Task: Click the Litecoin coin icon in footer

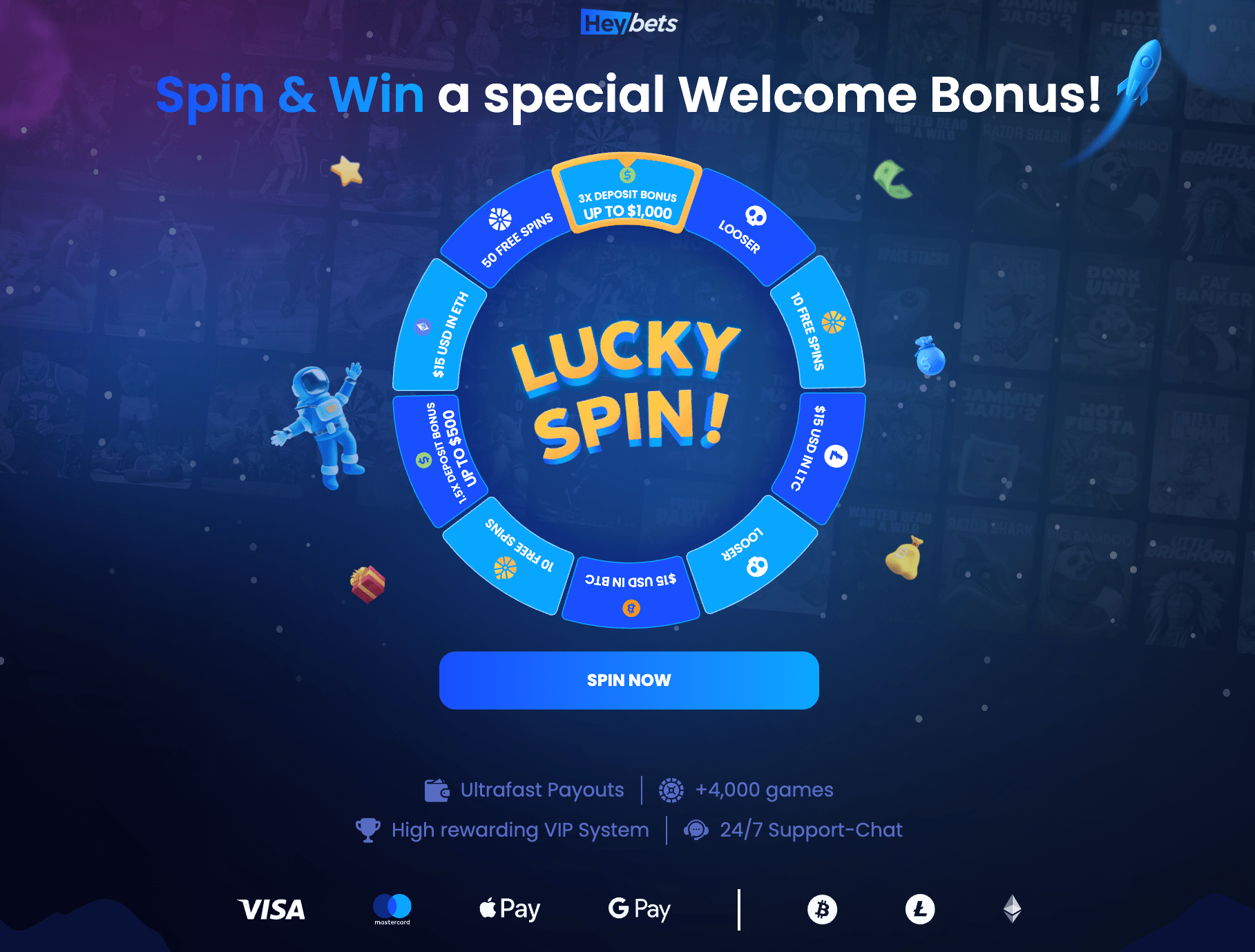Action: tap(920, 909)
